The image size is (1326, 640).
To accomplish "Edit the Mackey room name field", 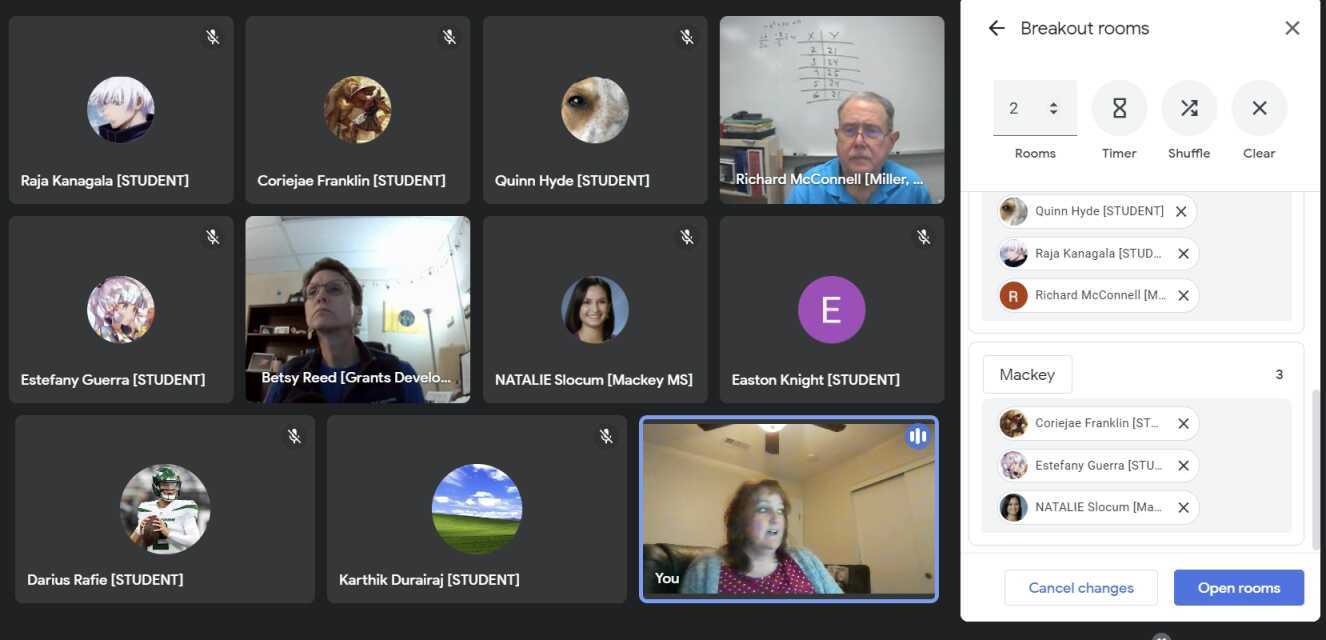I will (x=1027, y=374).
